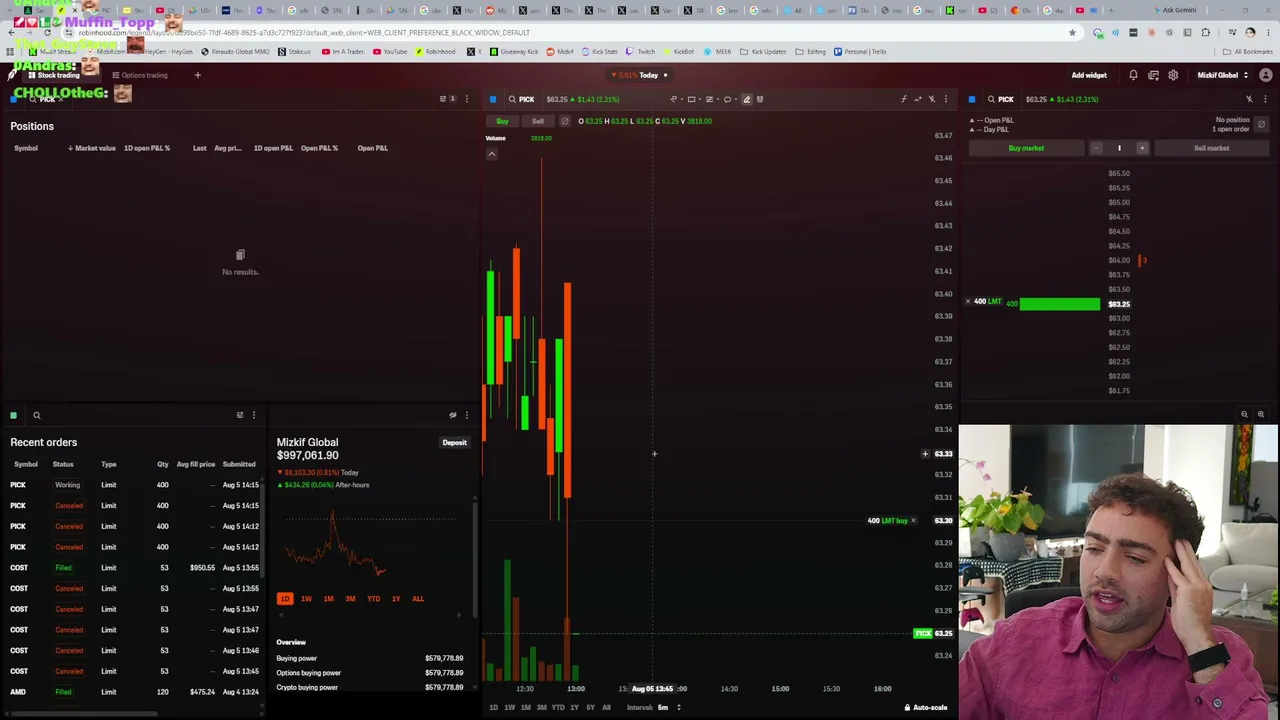Viewport: 1280px width, 720px height.
Task: Switch to the Options trading tab
Action: point(140,75)
